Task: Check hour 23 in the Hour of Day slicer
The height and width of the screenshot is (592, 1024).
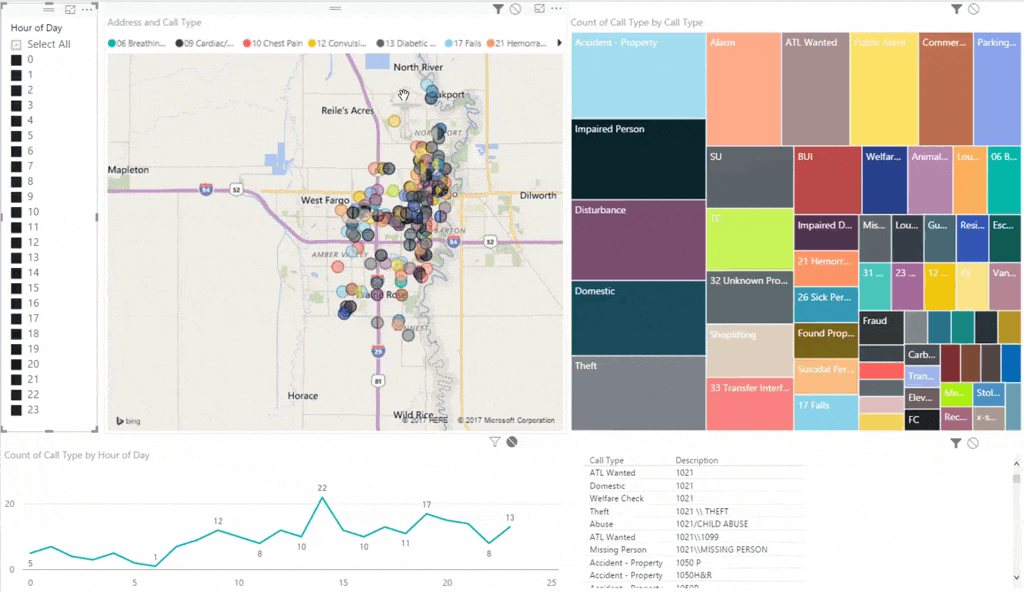Action: pyautogui.click(x=16, y=410)
